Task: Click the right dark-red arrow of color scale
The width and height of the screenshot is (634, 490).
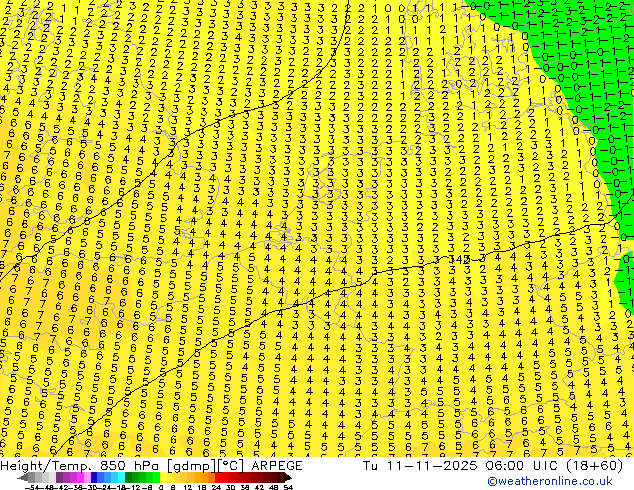Action: point(288,478)
